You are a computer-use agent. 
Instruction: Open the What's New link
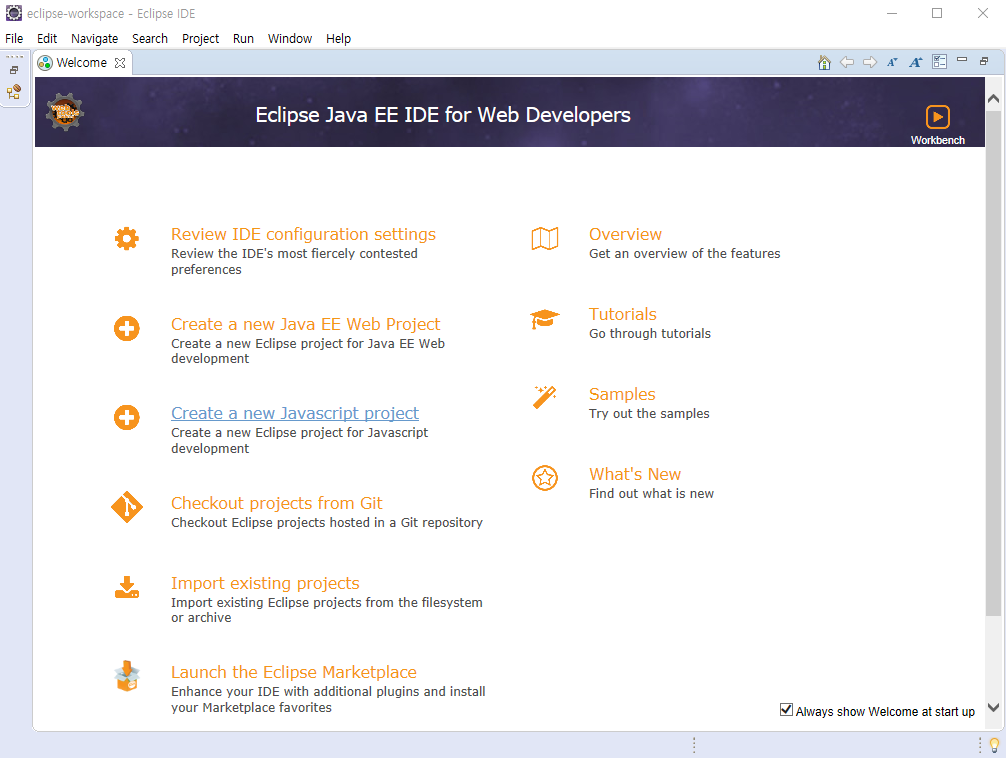pos(635,474)
